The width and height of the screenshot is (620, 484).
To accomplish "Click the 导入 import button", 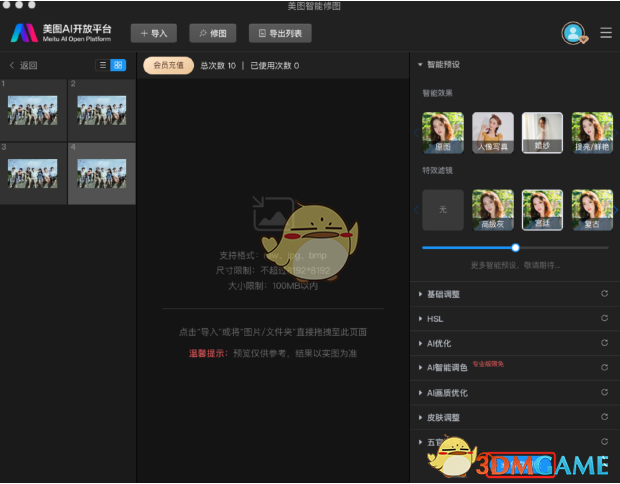I will 154,33.
